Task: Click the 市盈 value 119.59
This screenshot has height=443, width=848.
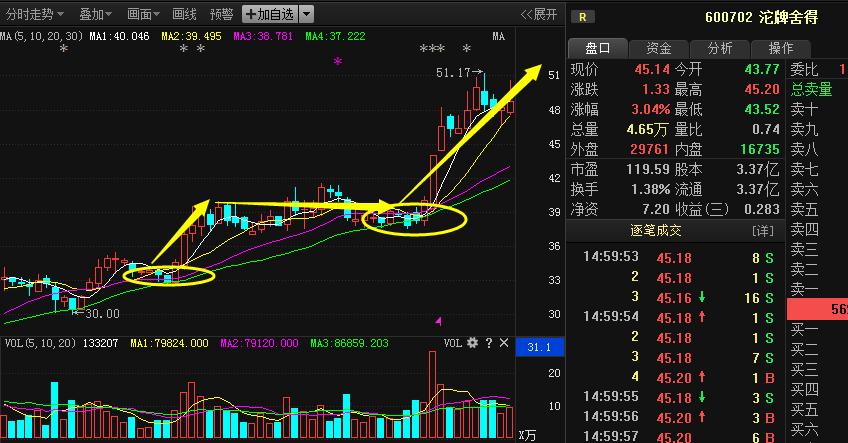Action: click(648, 169)
